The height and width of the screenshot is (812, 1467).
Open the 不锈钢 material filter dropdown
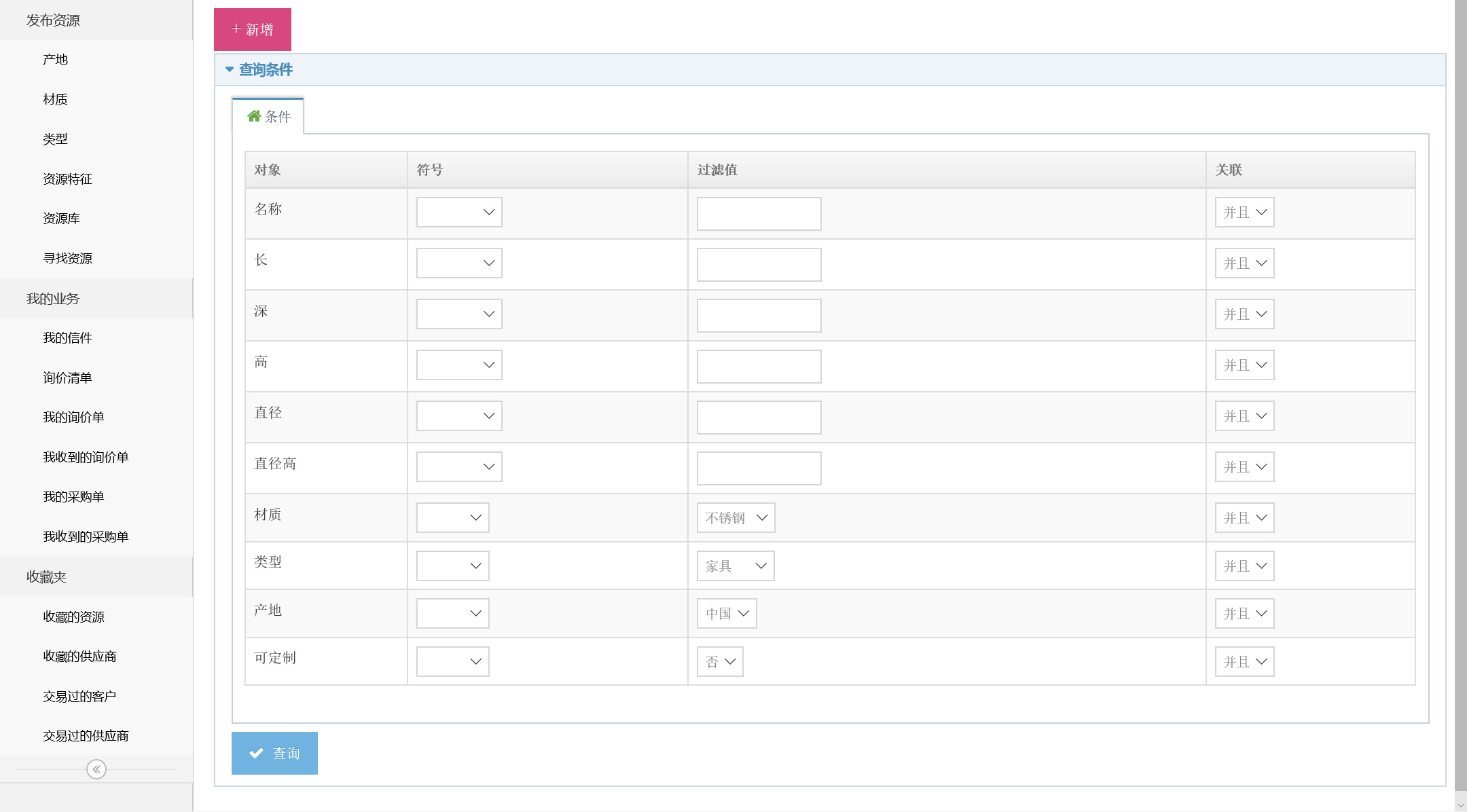coord(736,517)
